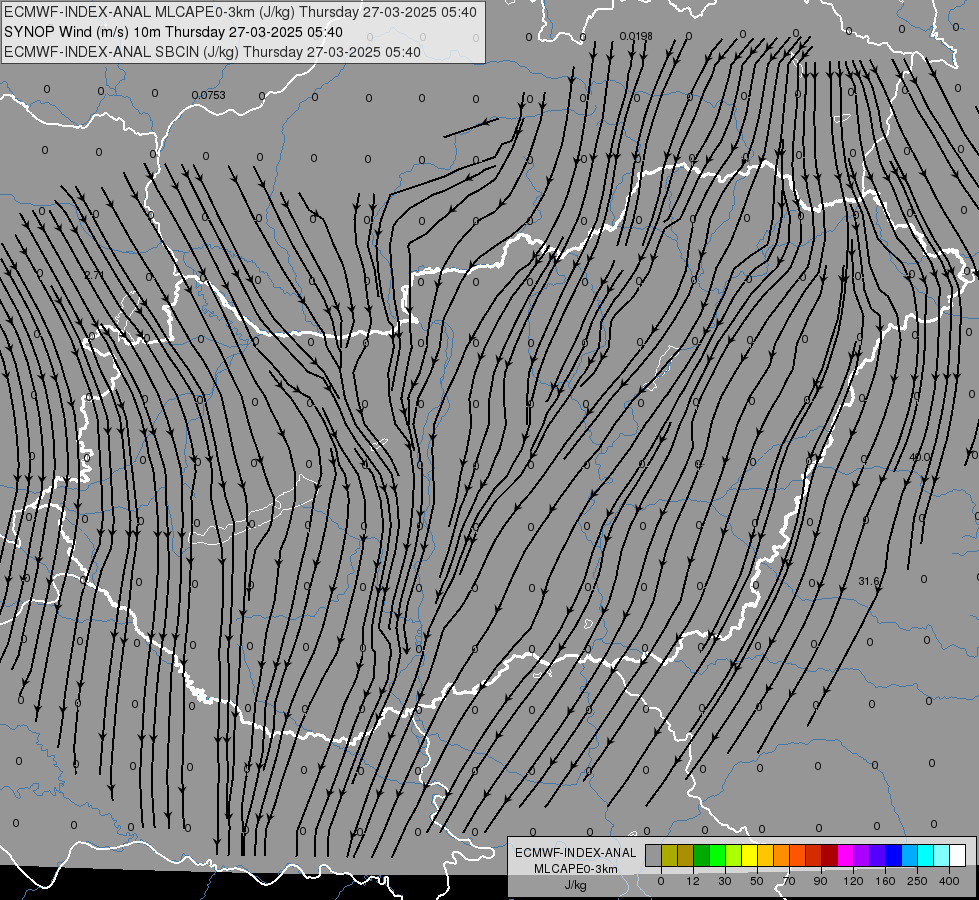
Task: Click the 31.6 value on the map
Action: (868, 581)
